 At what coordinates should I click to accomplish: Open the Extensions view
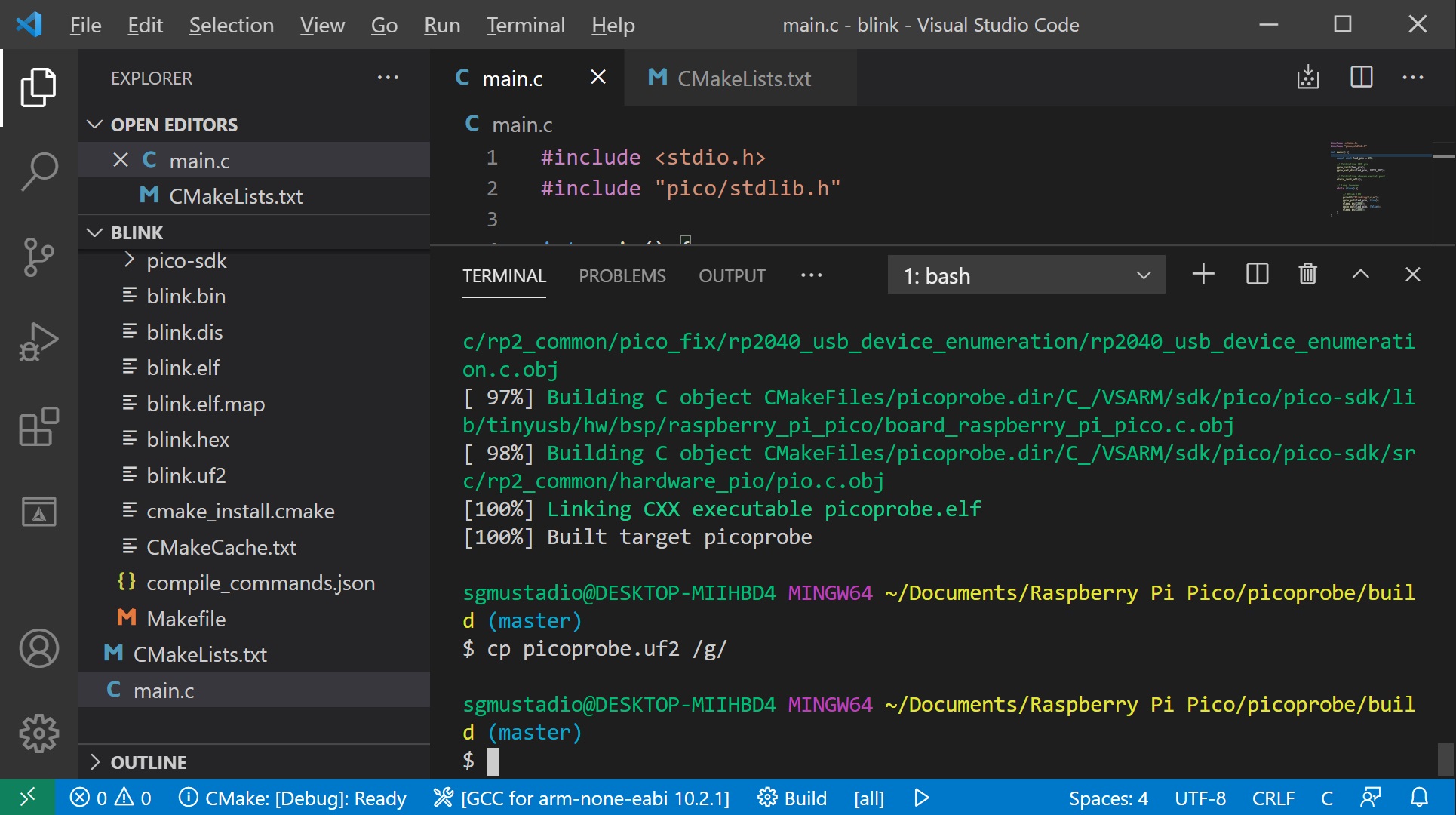39,427
